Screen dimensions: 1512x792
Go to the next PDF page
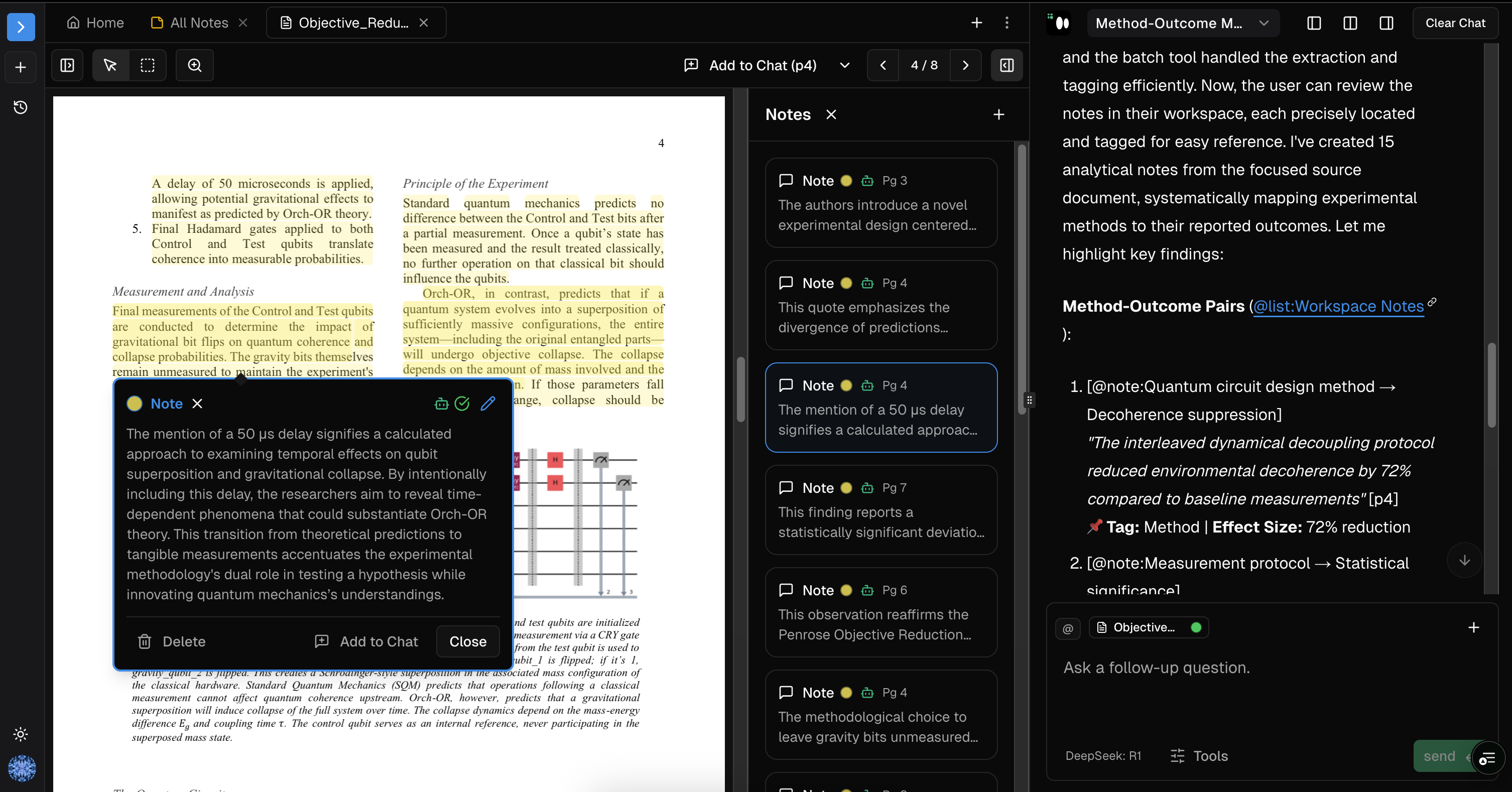(965, 65)
